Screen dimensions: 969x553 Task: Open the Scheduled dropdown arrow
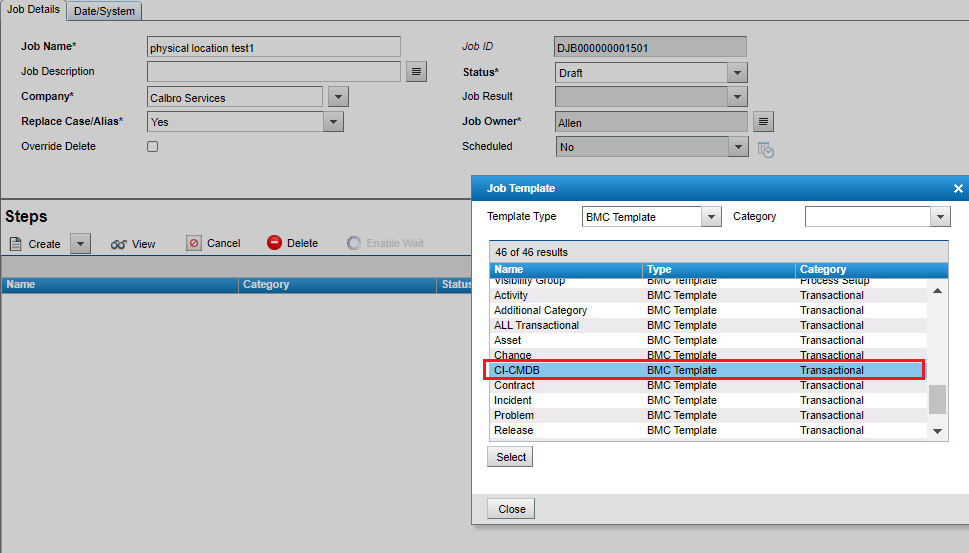pos(738,147)
